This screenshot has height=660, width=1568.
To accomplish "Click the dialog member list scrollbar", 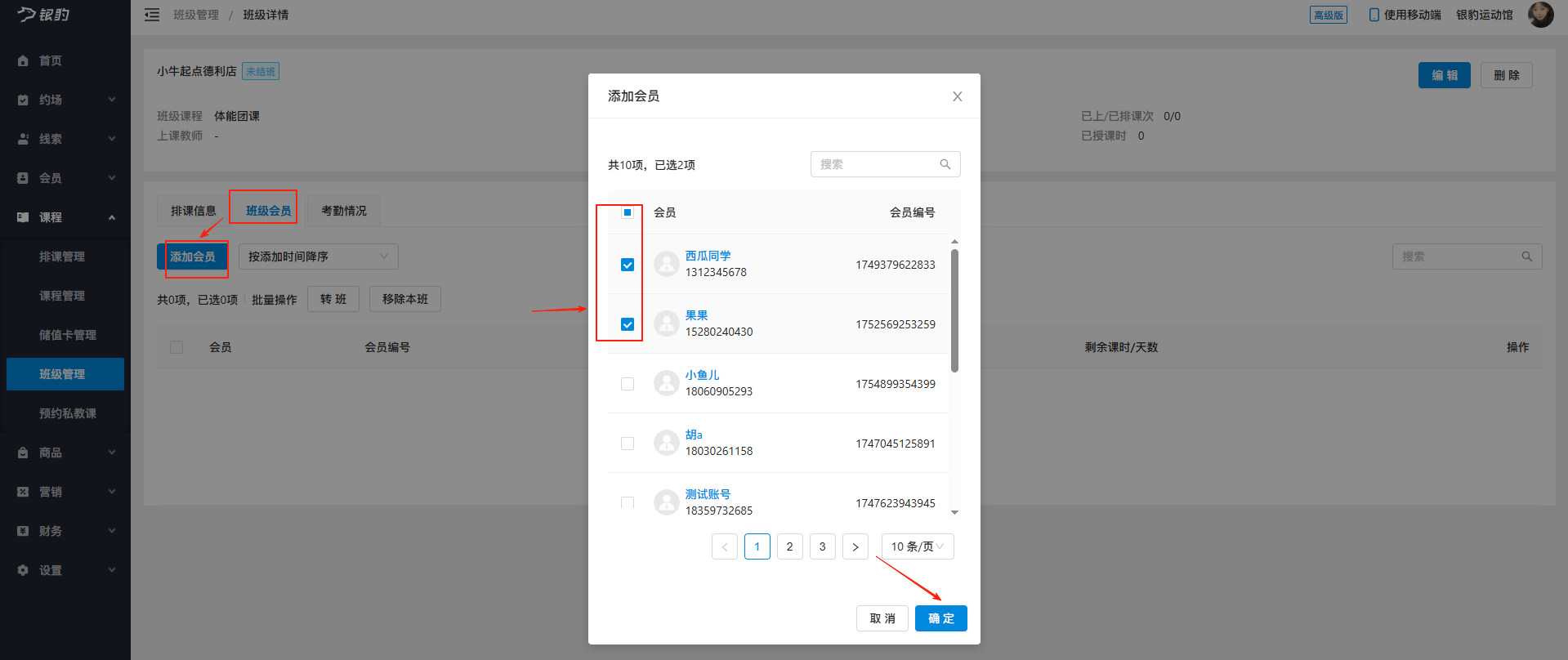I will (954, 310).
